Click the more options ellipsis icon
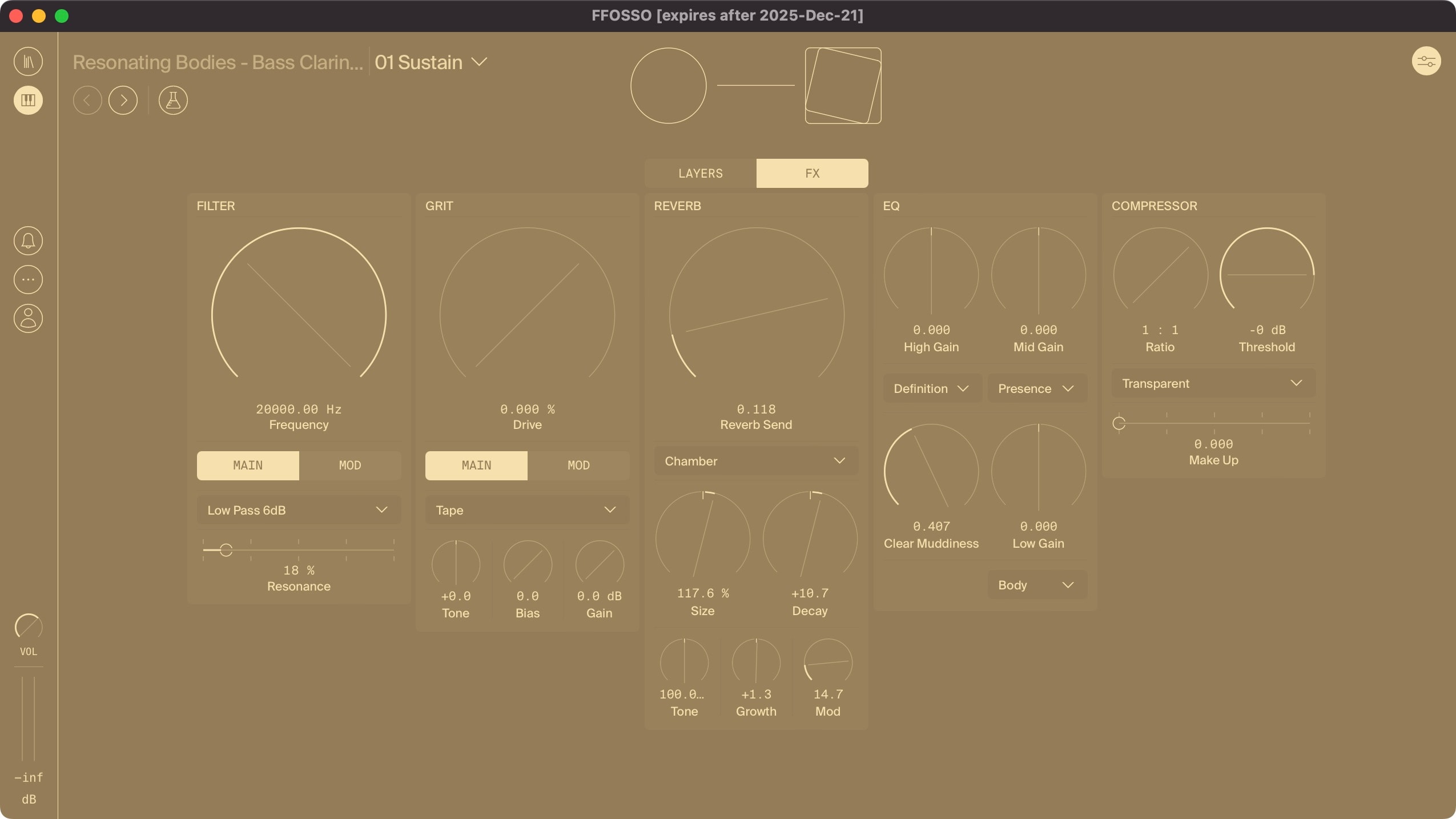Viewport: 1456px width, 819px height. point(29,279)
